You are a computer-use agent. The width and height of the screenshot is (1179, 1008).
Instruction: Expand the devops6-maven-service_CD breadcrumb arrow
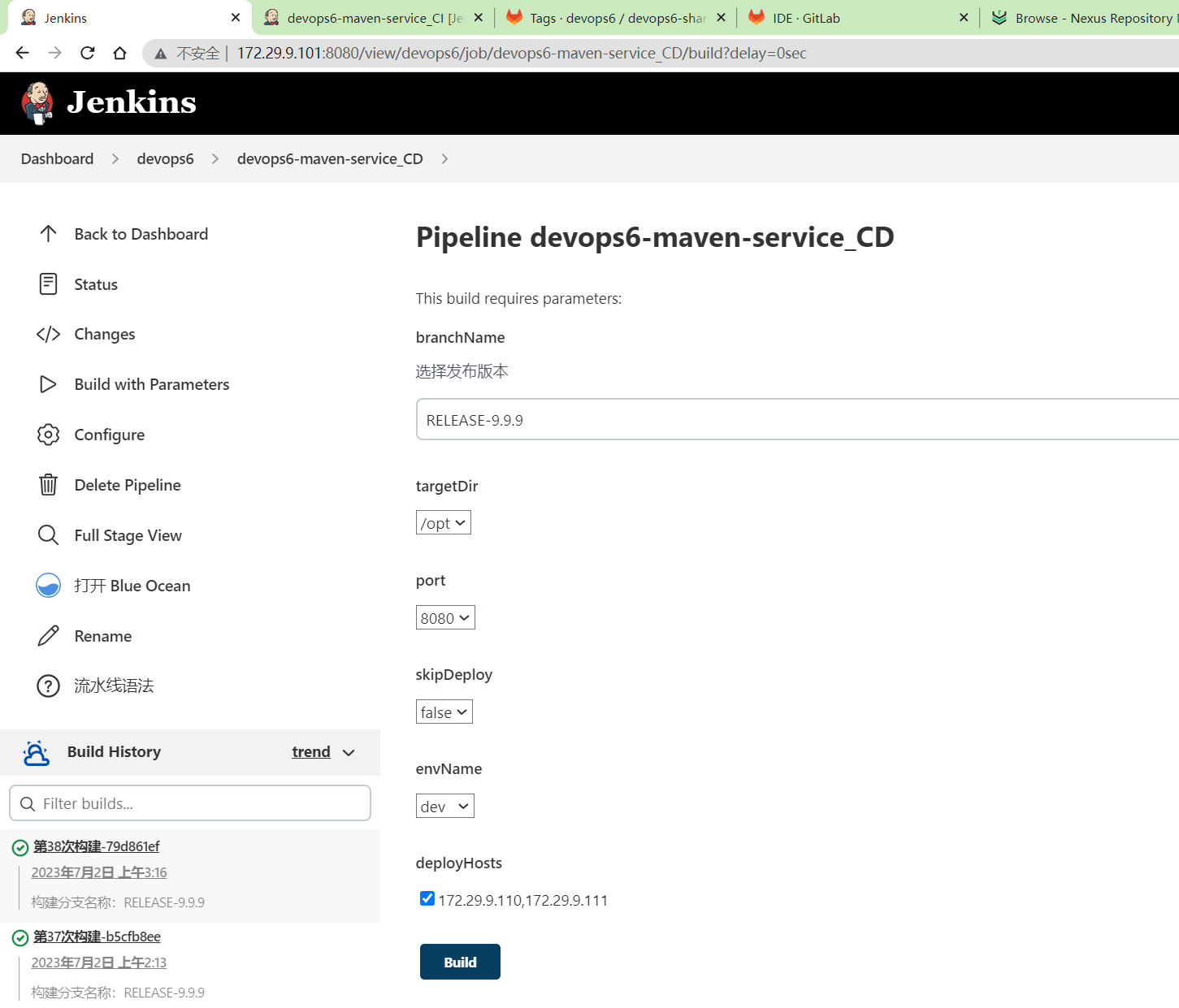click(444, 159)
